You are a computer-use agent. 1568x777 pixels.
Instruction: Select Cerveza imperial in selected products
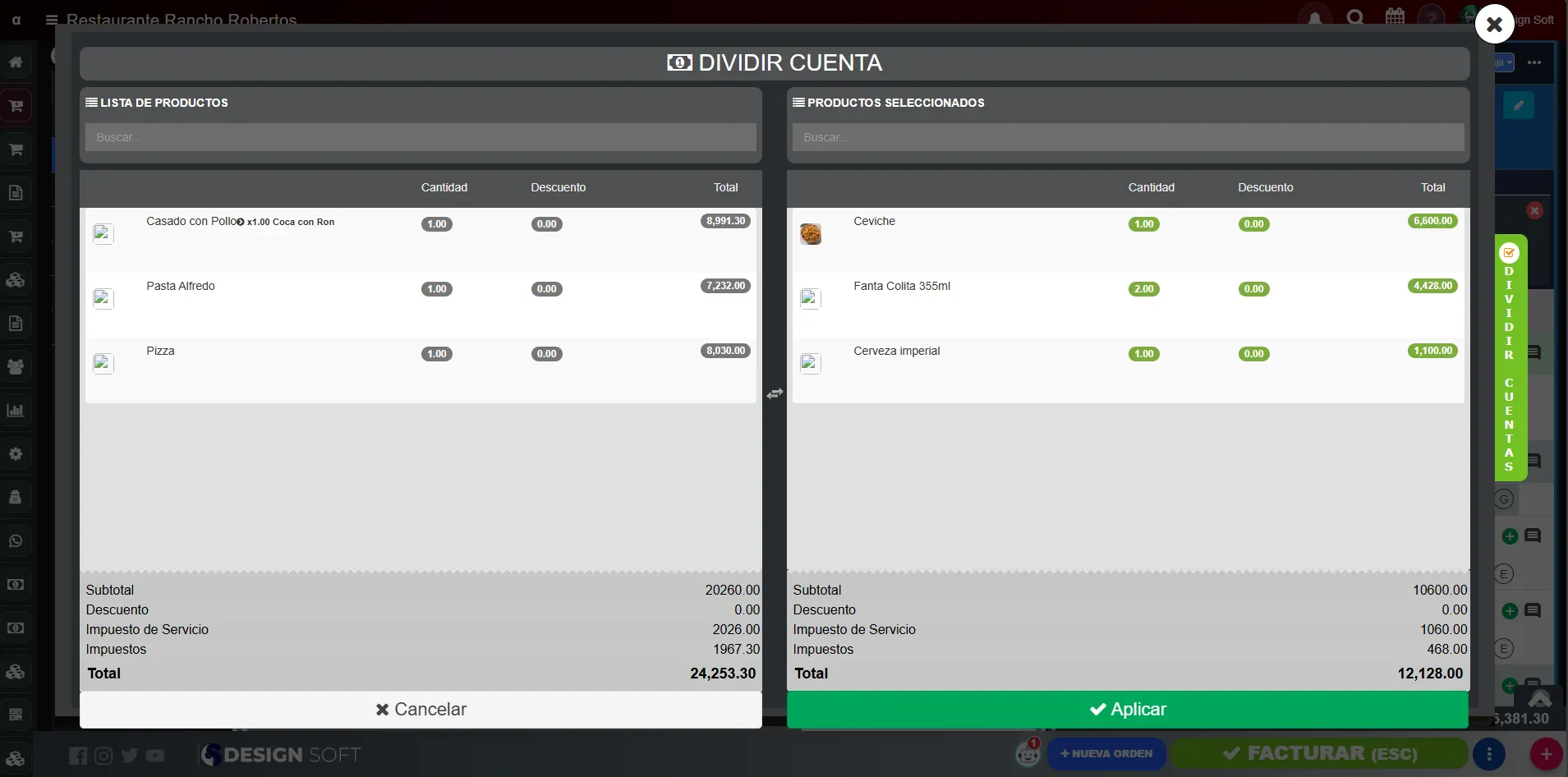[x=1128, y=370]
